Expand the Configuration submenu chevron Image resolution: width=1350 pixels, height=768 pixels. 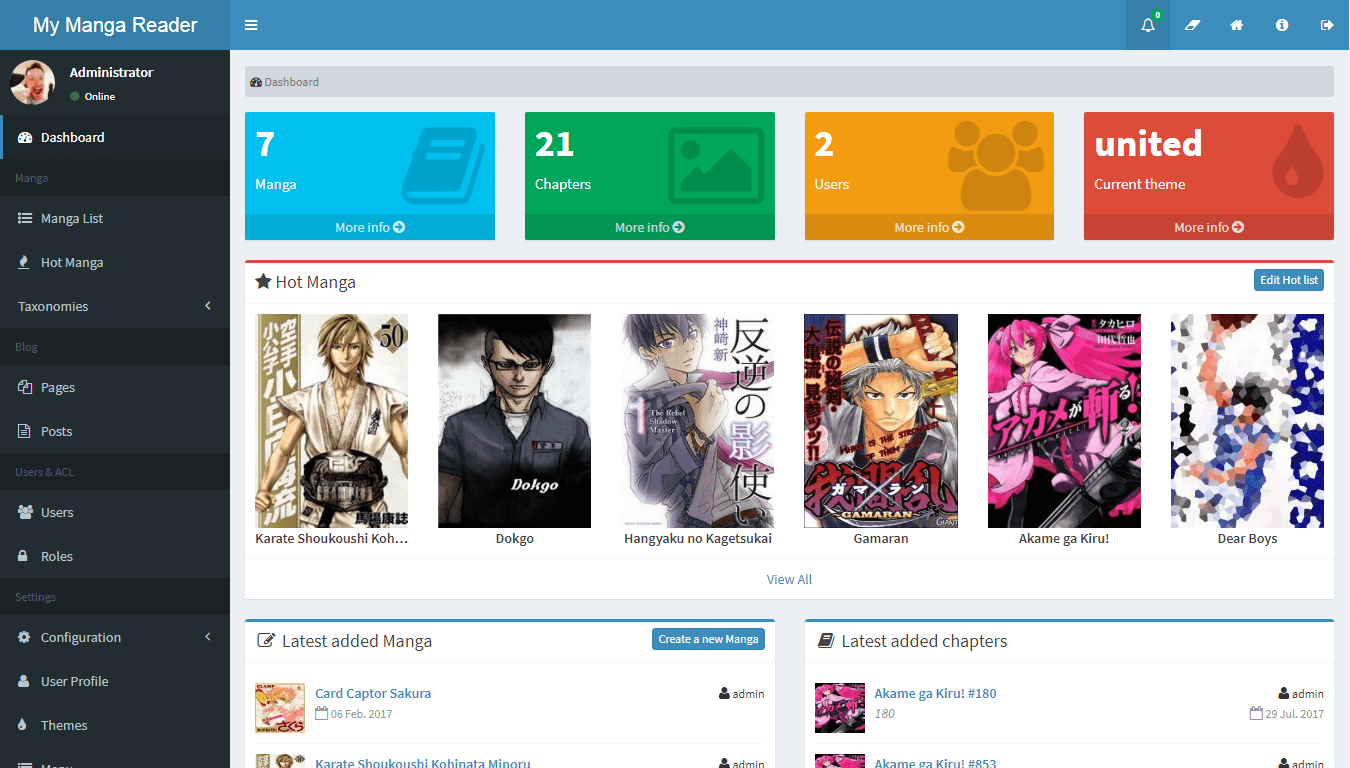pyautogui.click(x=208, y=637)
